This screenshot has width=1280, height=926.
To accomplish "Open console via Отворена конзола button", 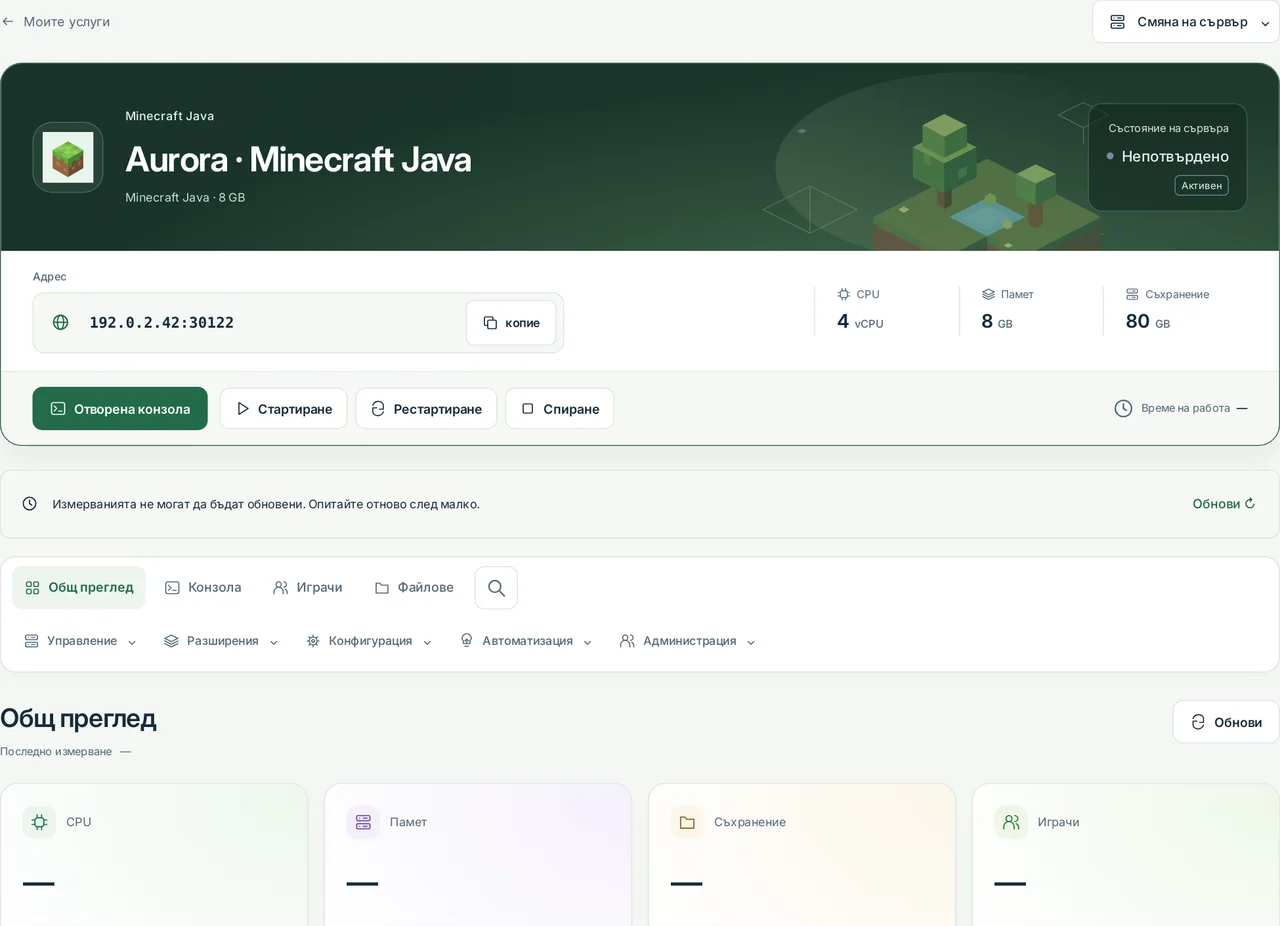I will (120, 409).
